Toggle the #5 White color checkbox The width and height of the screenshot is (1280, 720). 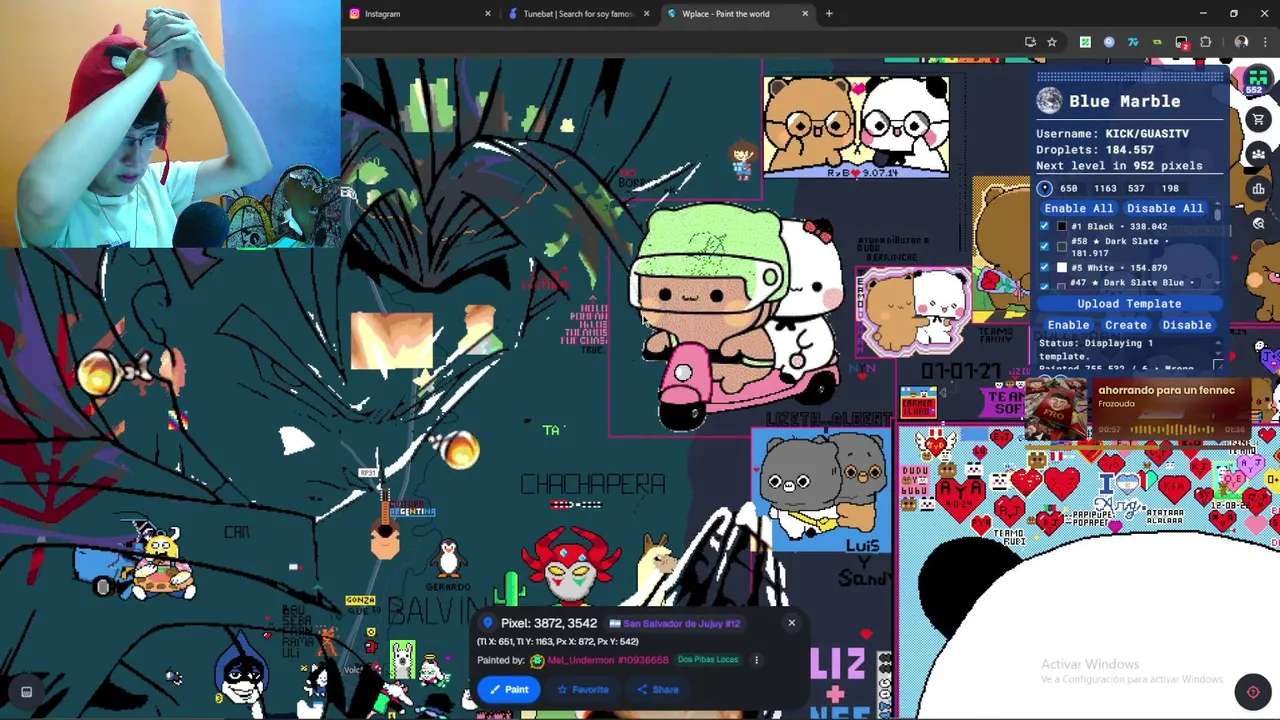pyautogui.click(x=1045, y=267)
